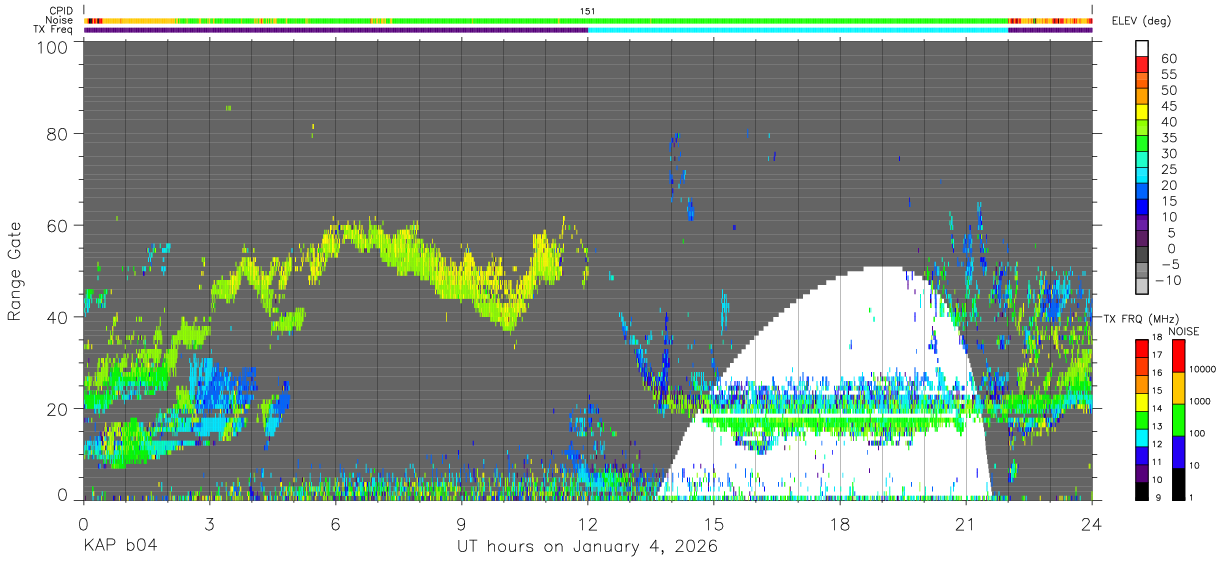Click the black 1–10 NOISE swatch
1228x567 pixels.
point(1178,483)
